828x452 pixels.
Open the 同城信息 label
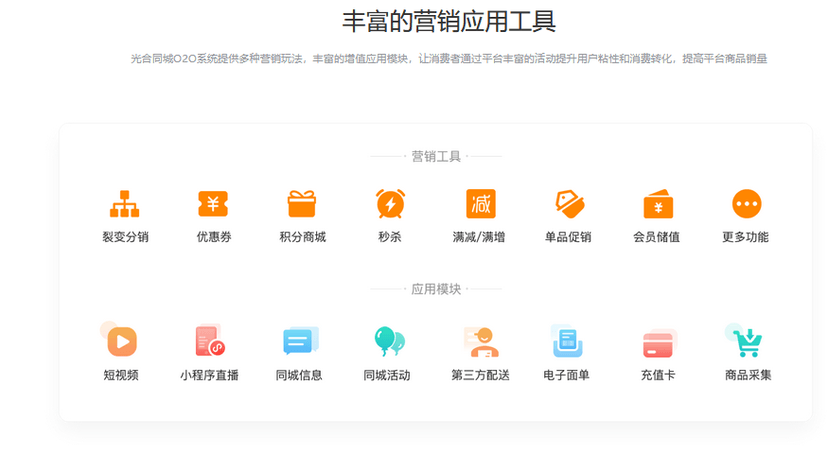pyautogui.click(x=299, y=375)
